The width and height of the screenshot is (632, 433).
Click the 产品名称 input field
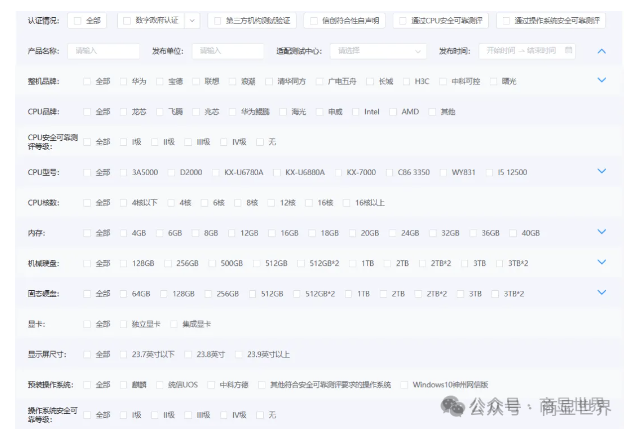(104, 51)
